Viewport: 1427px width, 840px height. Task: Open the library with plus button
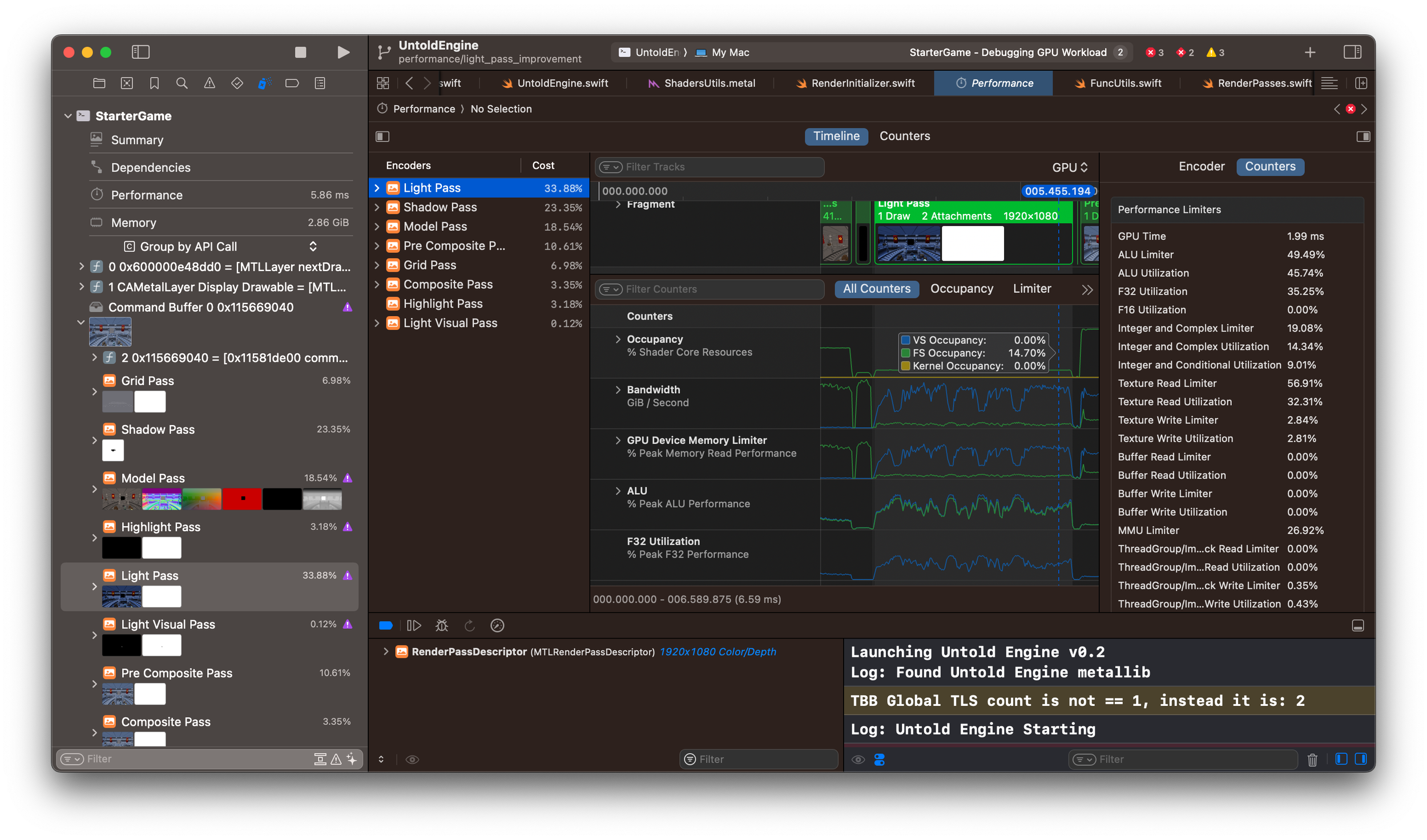click(x=1310, y=52)
